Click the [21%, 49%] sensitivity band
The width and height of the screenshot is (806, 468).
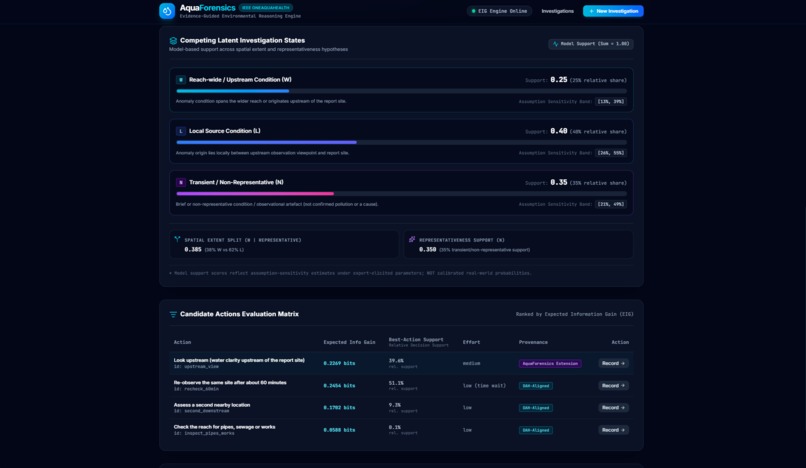pyautogui.click(x=611, y=204)
